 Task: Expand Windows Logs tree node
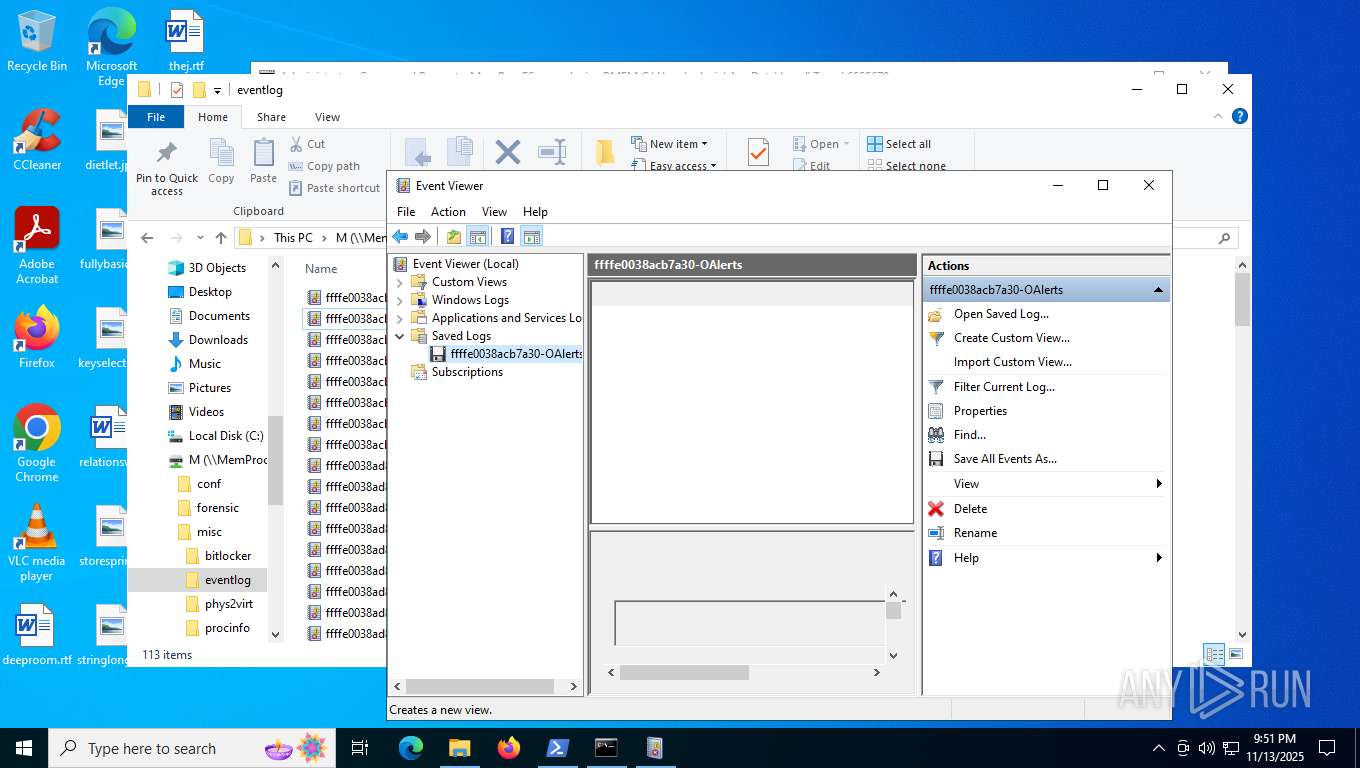click(x=400, y=300)
